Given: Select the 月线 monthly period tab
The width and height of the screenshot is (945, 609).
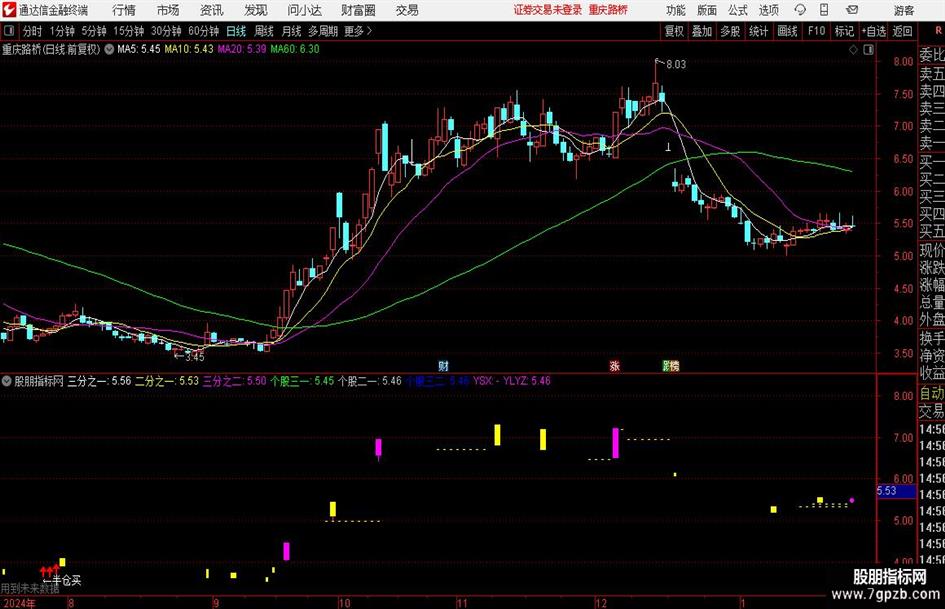Looking at the screenshot, I should [x=292, y=31].
